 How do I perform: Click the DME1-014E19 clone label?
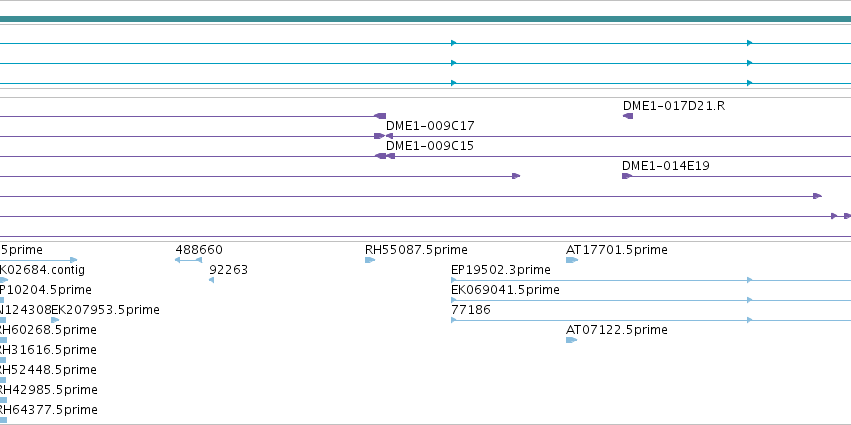(x=665, y=166)
